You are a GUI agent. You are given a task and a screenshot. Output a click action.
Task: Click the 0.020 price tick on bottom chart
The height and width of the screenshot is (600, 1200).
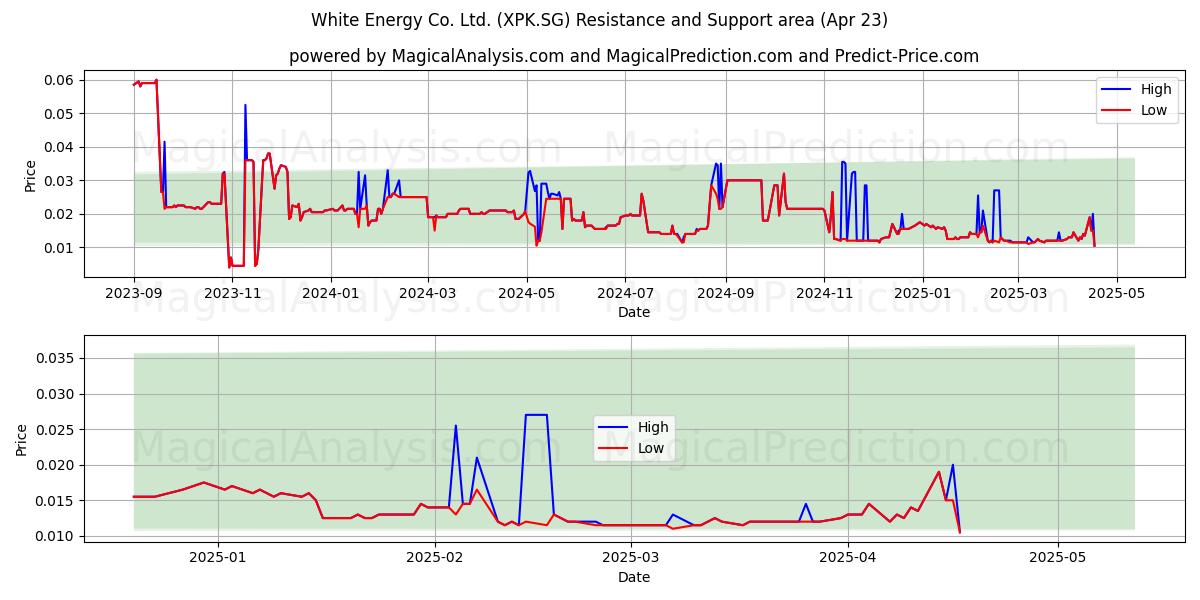(57, 465)
